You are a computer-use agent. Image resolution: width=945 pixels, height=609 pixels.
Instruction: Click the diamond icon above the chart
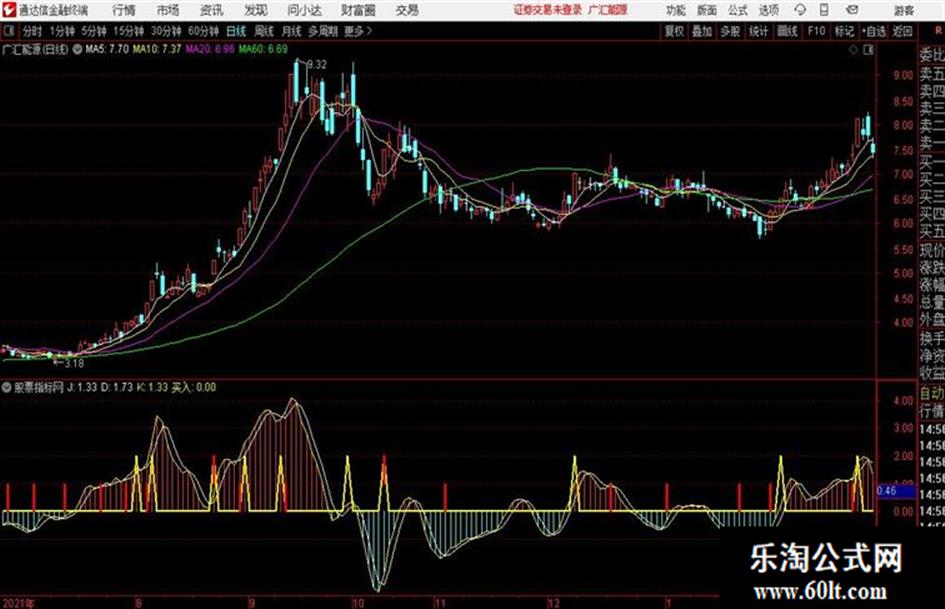click(x=853, y=50)
